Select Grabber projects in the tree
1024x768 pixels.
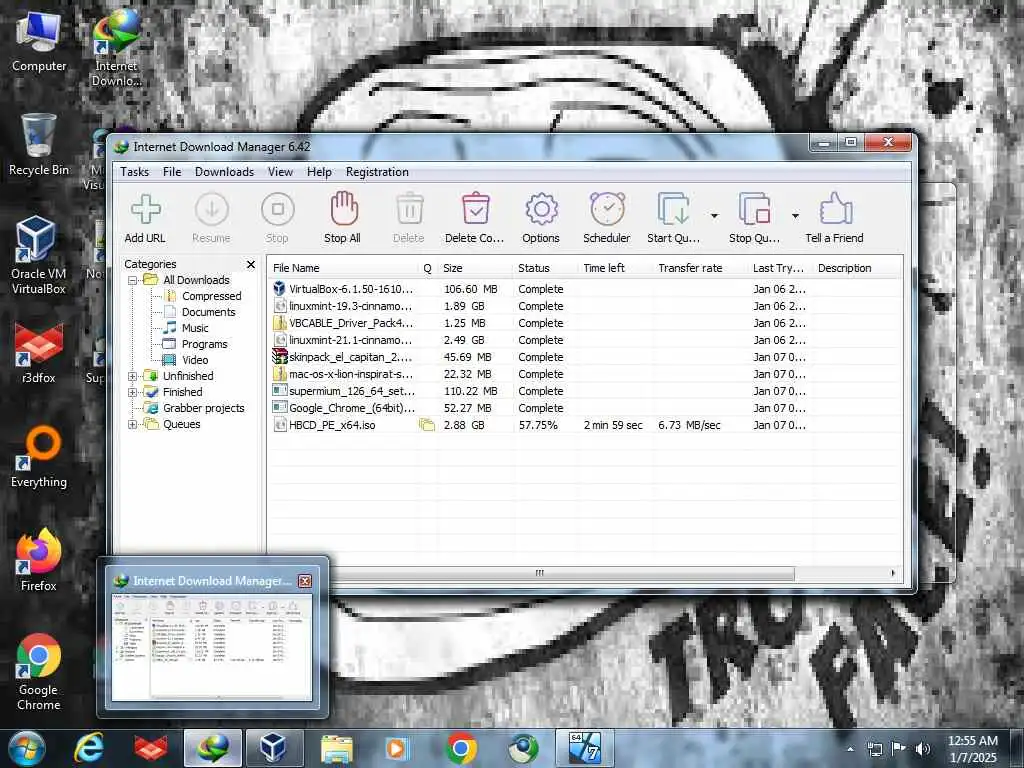(x=203, y=408)
